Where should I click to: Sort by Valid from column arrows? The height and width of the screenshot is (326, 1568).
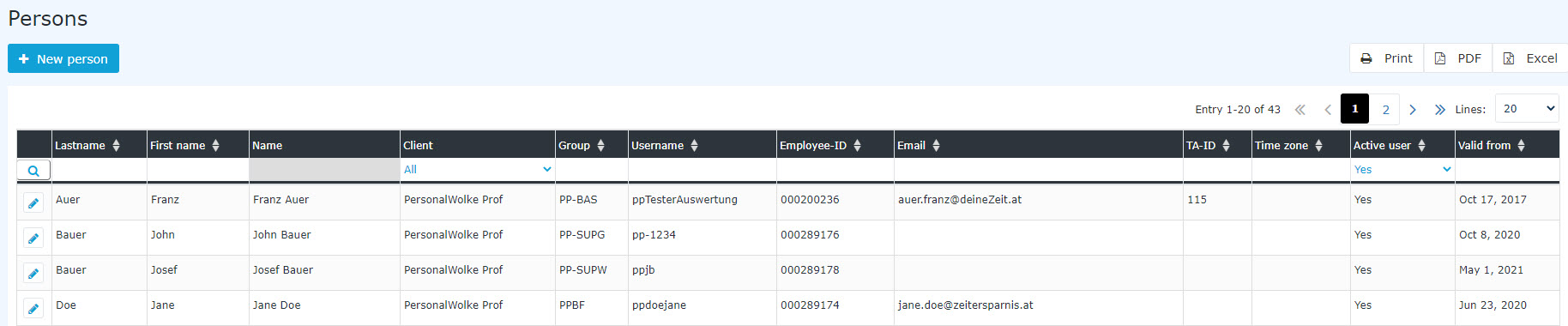click(1522, 146)
